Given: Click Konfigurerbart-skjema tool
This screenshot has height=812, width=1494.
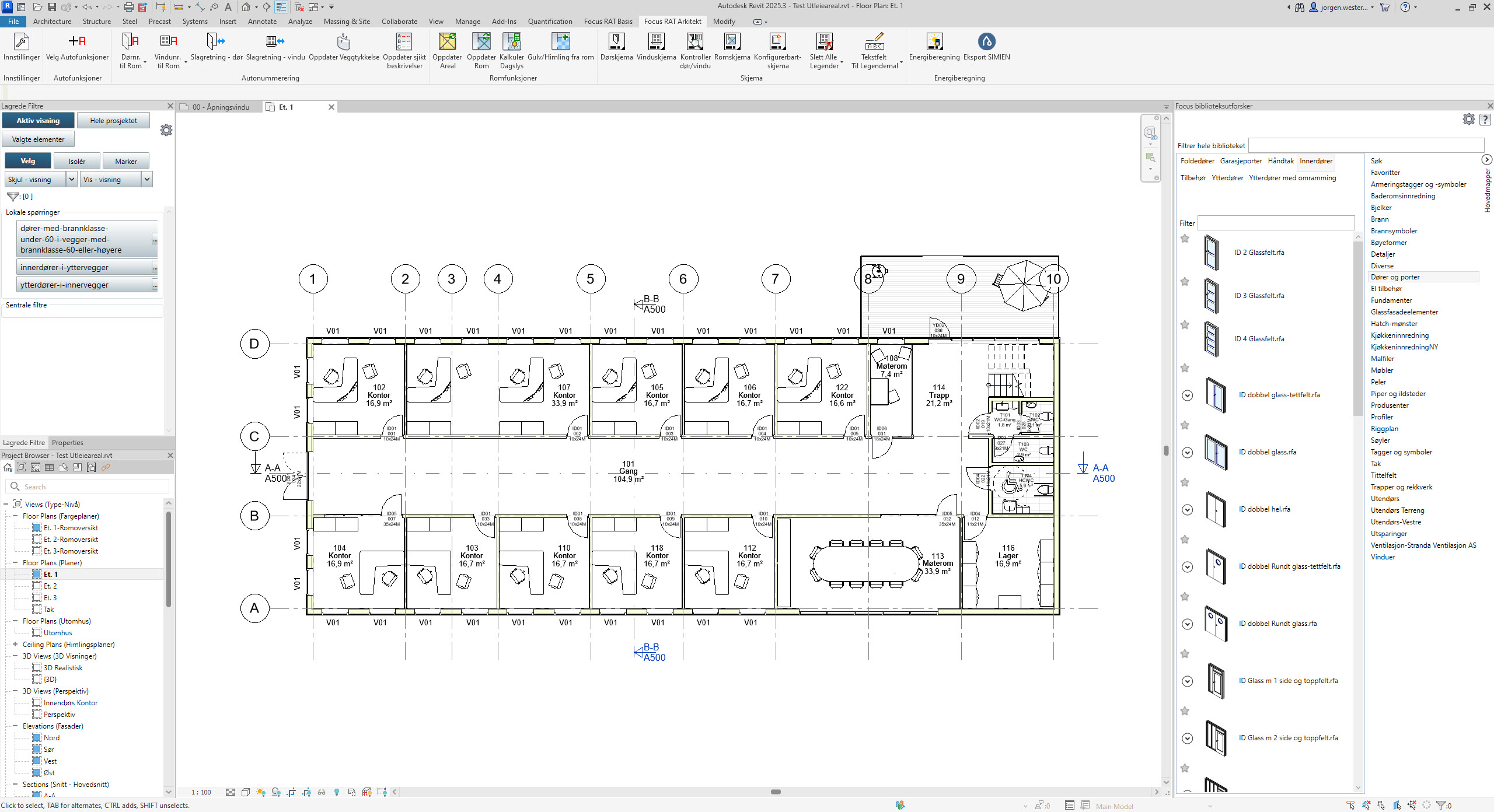Looking at the screenshot, I should pyautogui.click(x=778, y=50).
